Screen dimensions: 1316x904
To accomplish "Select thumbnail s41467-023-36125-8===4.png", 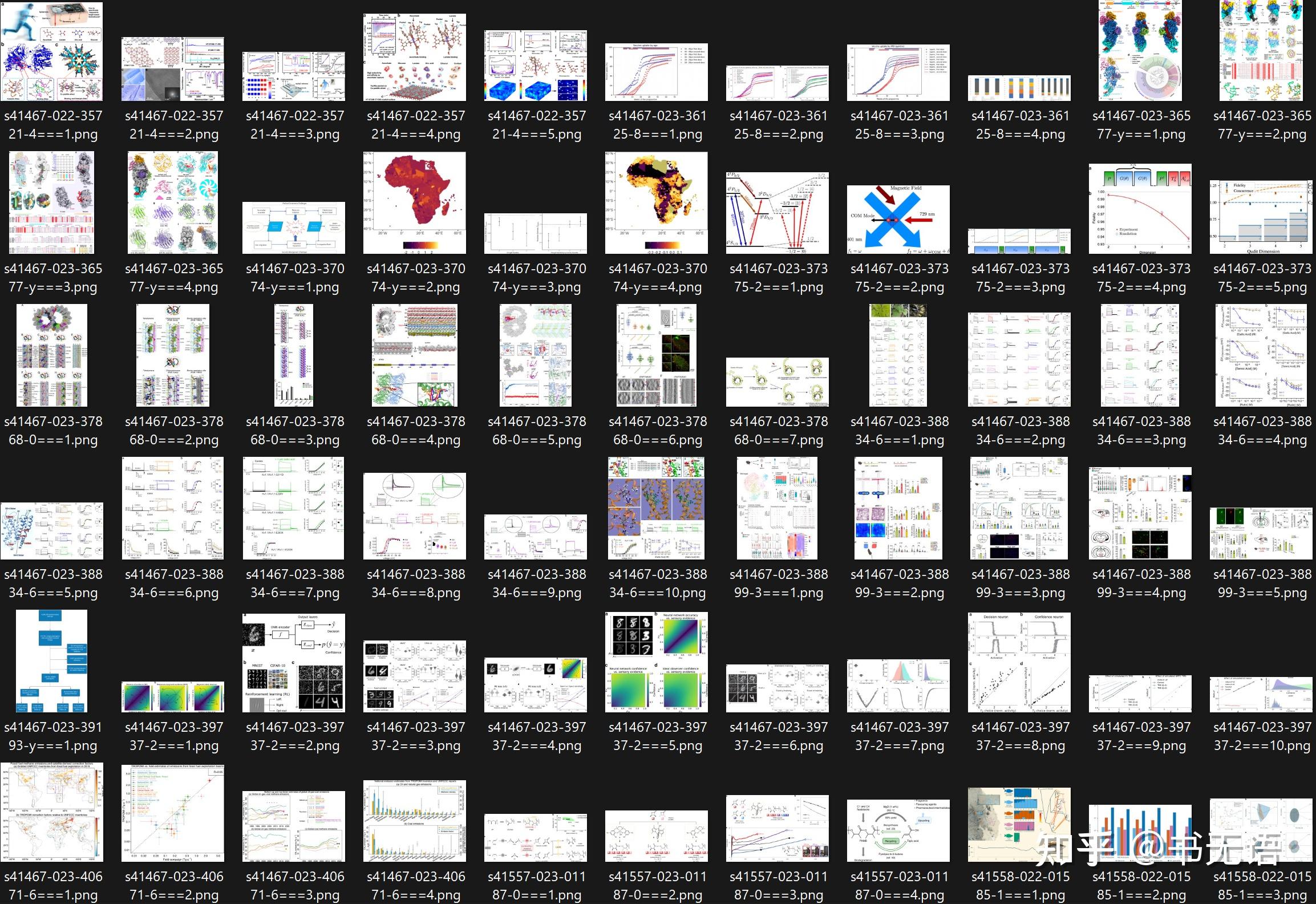I will [x=1019, y=88].
